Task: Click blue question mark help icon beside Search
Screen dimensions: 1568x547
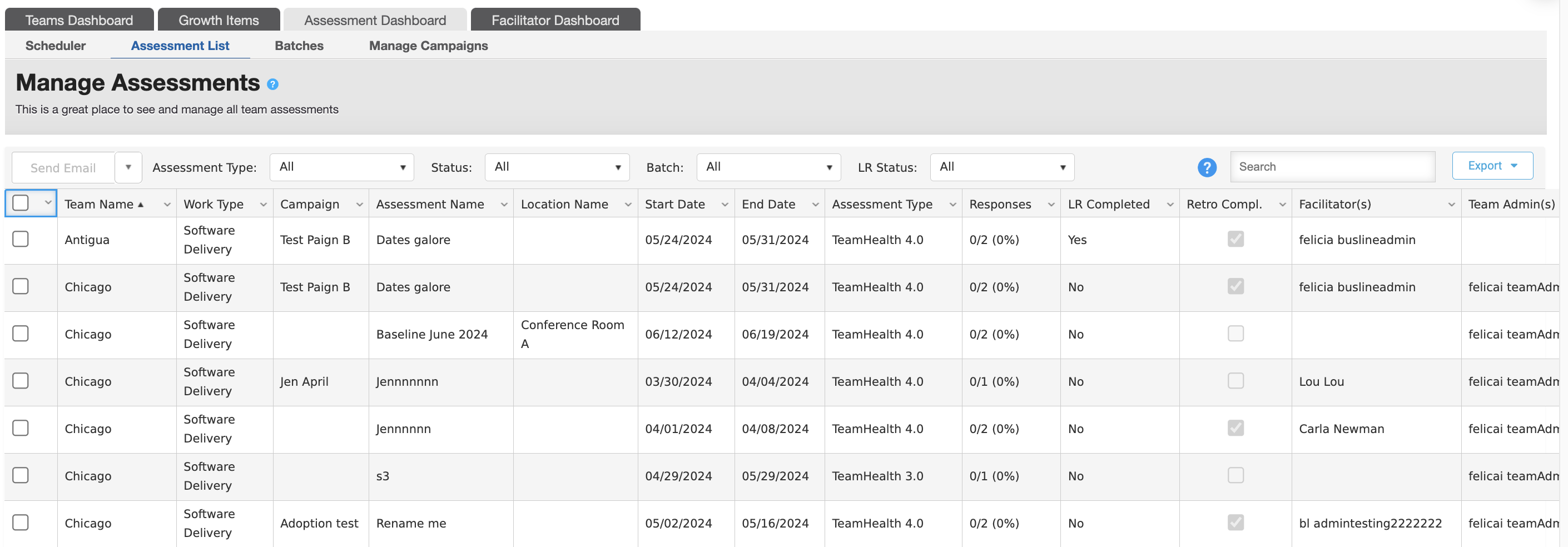Action: [1207, 167]
